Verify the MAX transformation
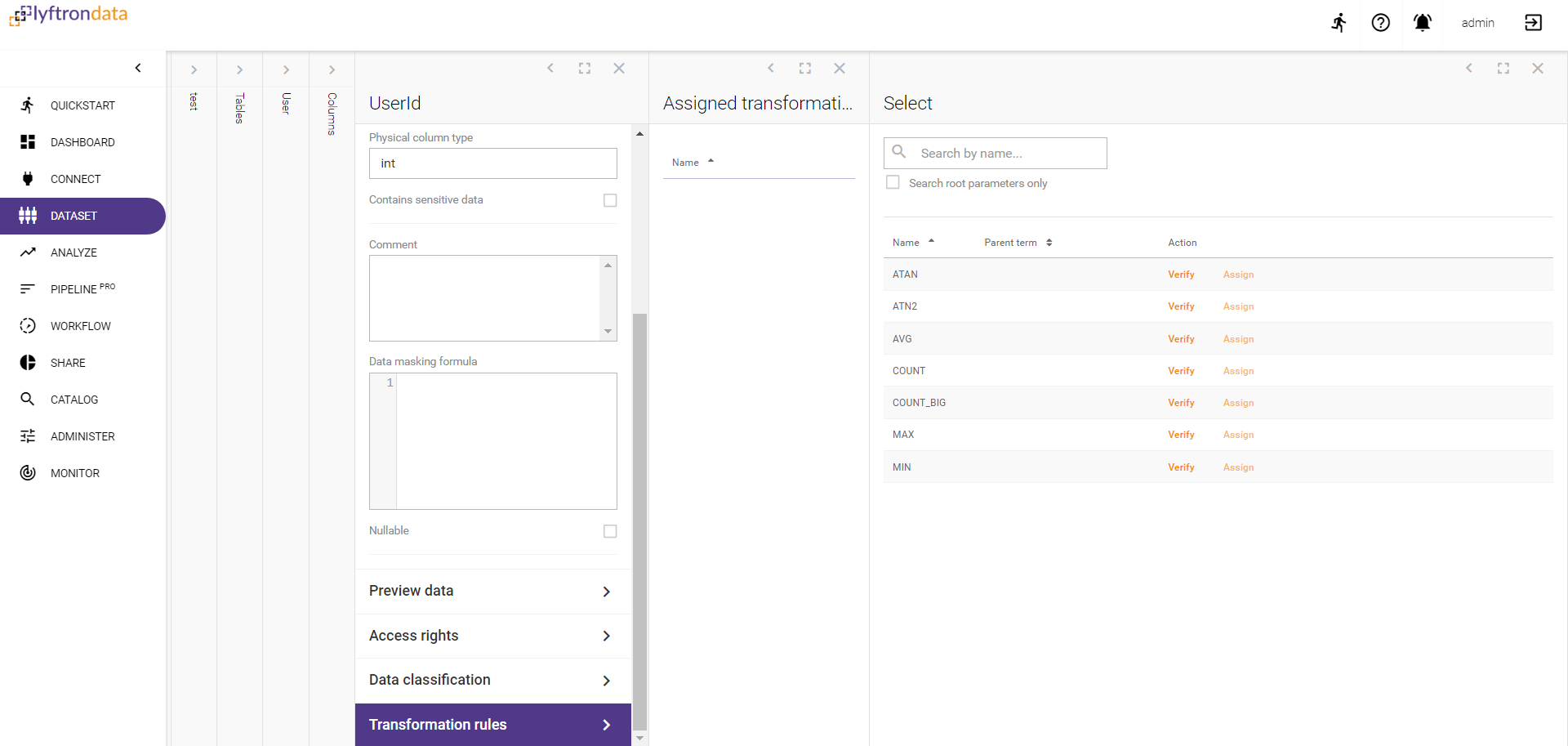The height and width of the screenshot is (746, 1568). click(x=1181, y=435)
